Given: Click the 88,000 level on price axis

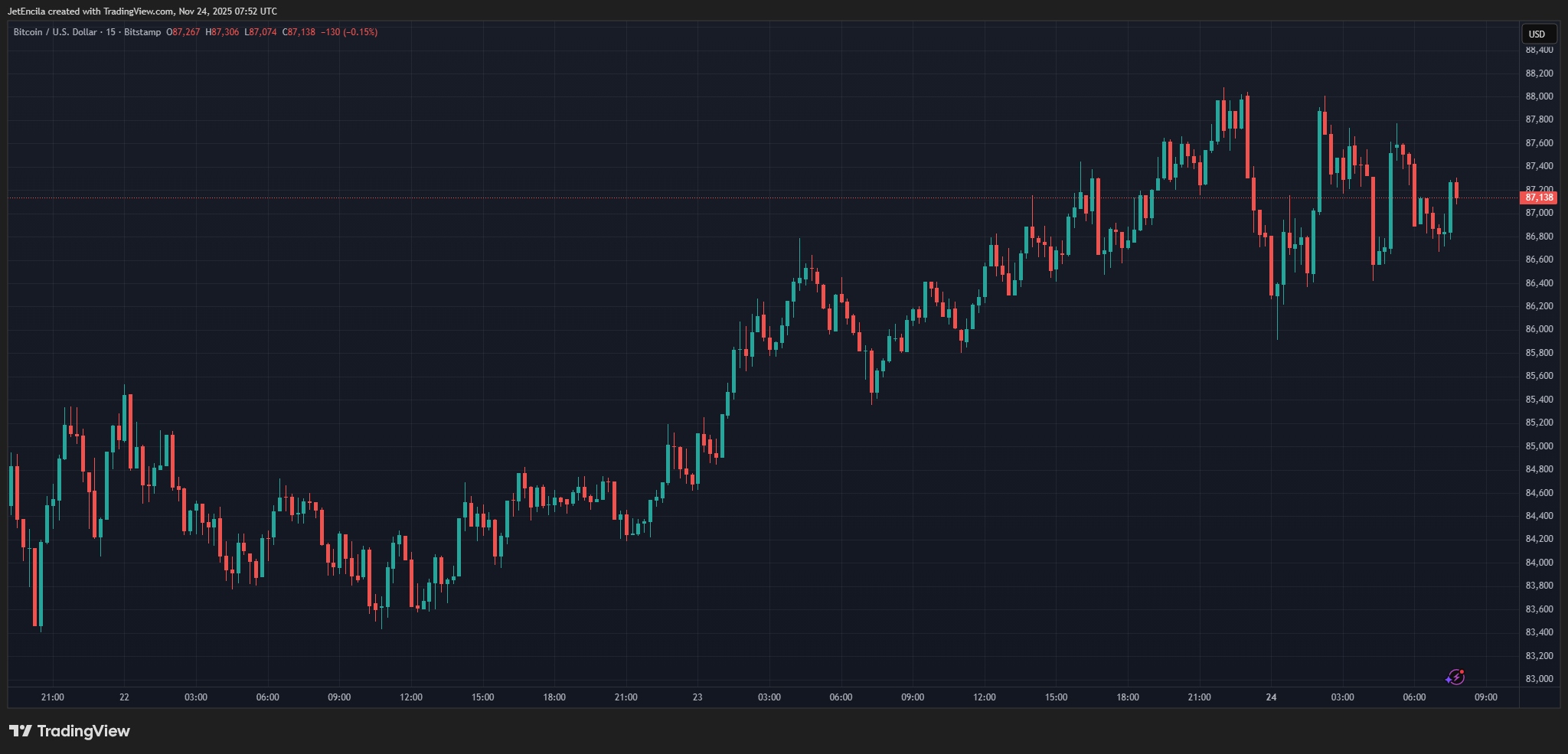Looking at the screenshot, I should click(1539, 96).
